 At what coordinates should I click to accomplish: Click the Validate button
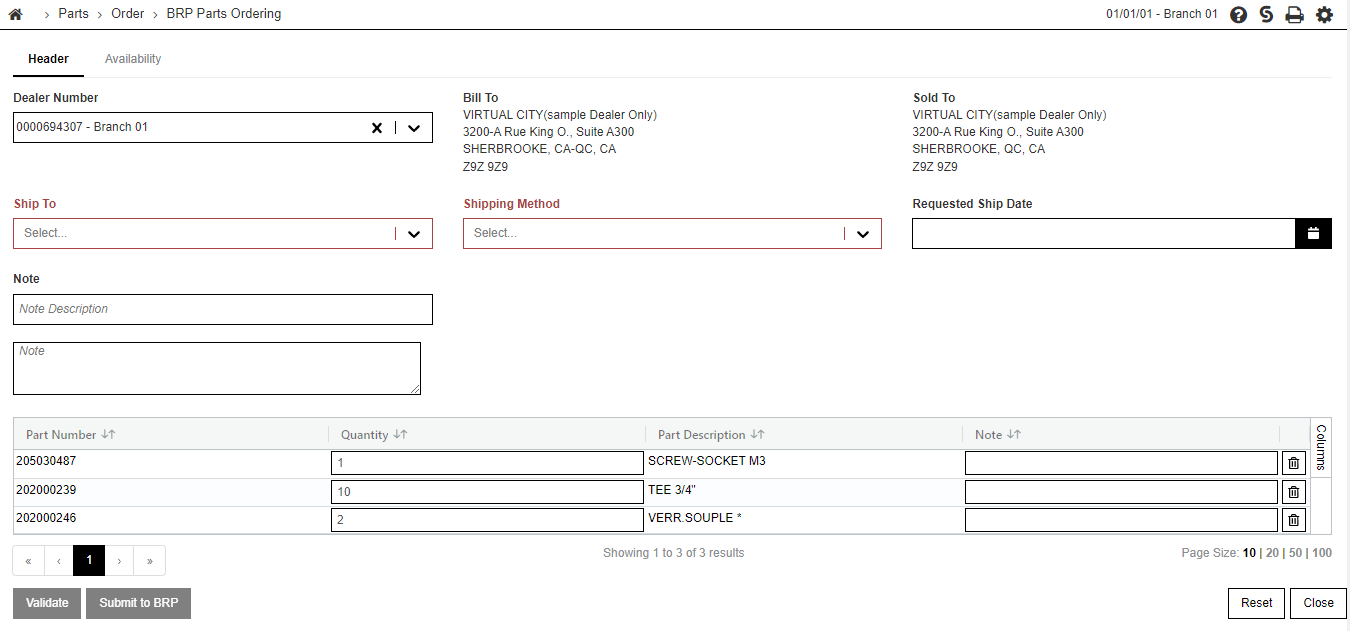pyautogui.click(x=47, y=603)
